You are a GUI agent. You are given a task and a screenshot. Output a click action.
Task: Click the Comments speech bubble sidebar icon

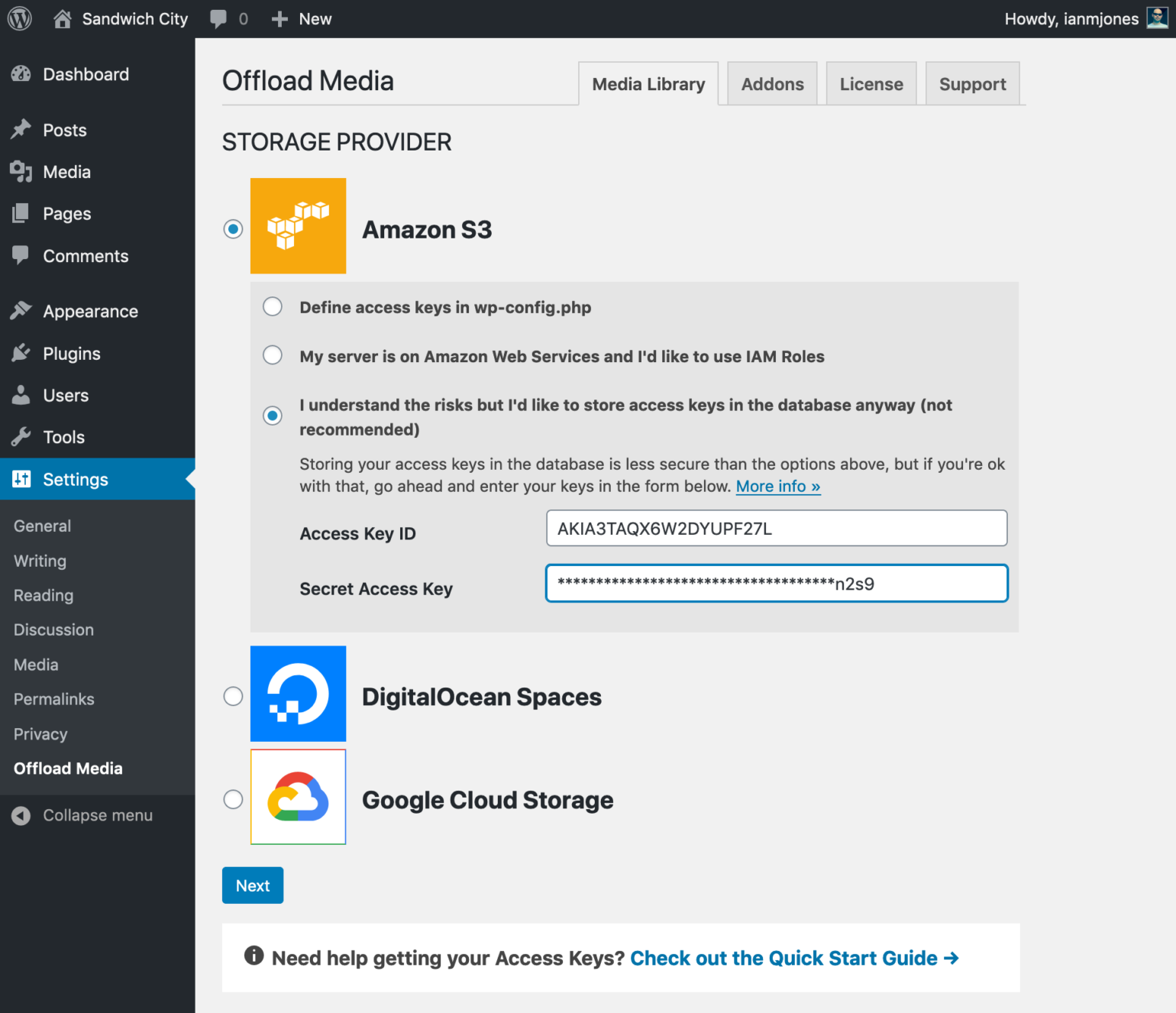click(21, 256)
